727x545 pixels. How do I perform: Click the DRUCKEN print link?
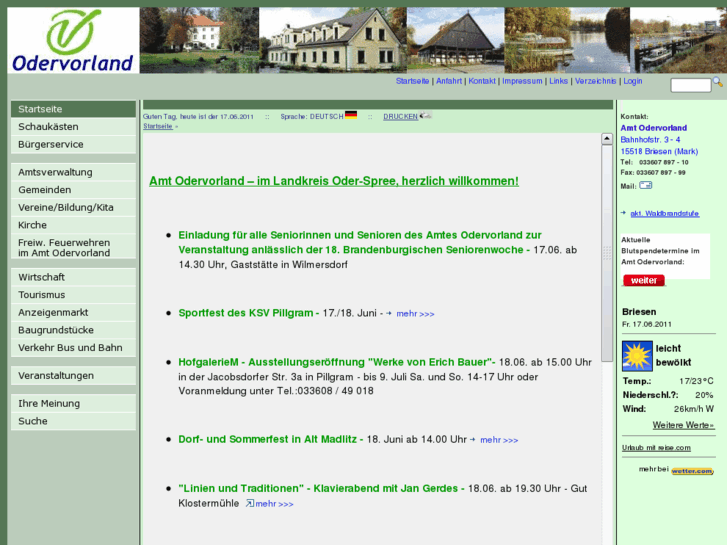pyautogui.click(x=401, y=116)
